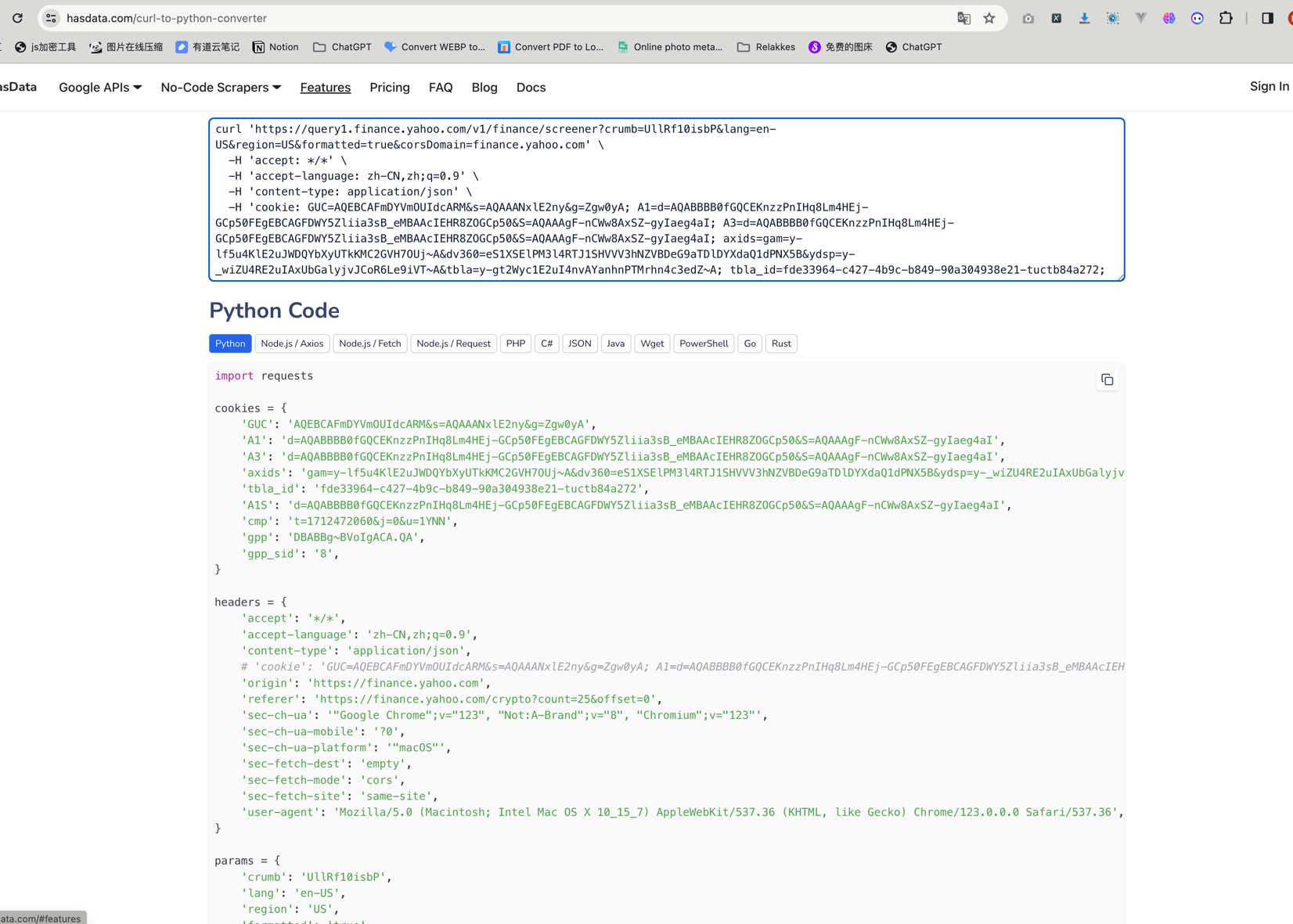Switch to the Node.js / Fetch tab
Viewport: 1293px width, 924px height.
[370, 343]
